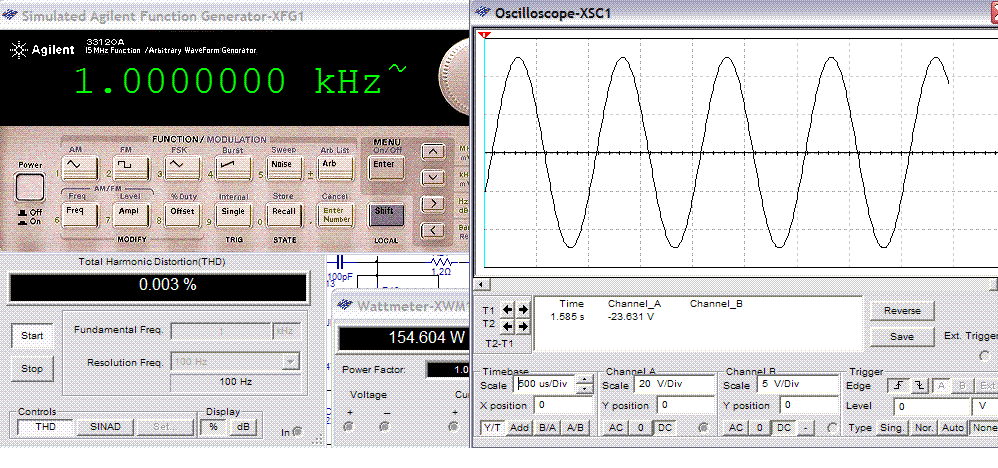Click the MENU Enter button
Screen dimensions: 998x468
pos(384,167)
